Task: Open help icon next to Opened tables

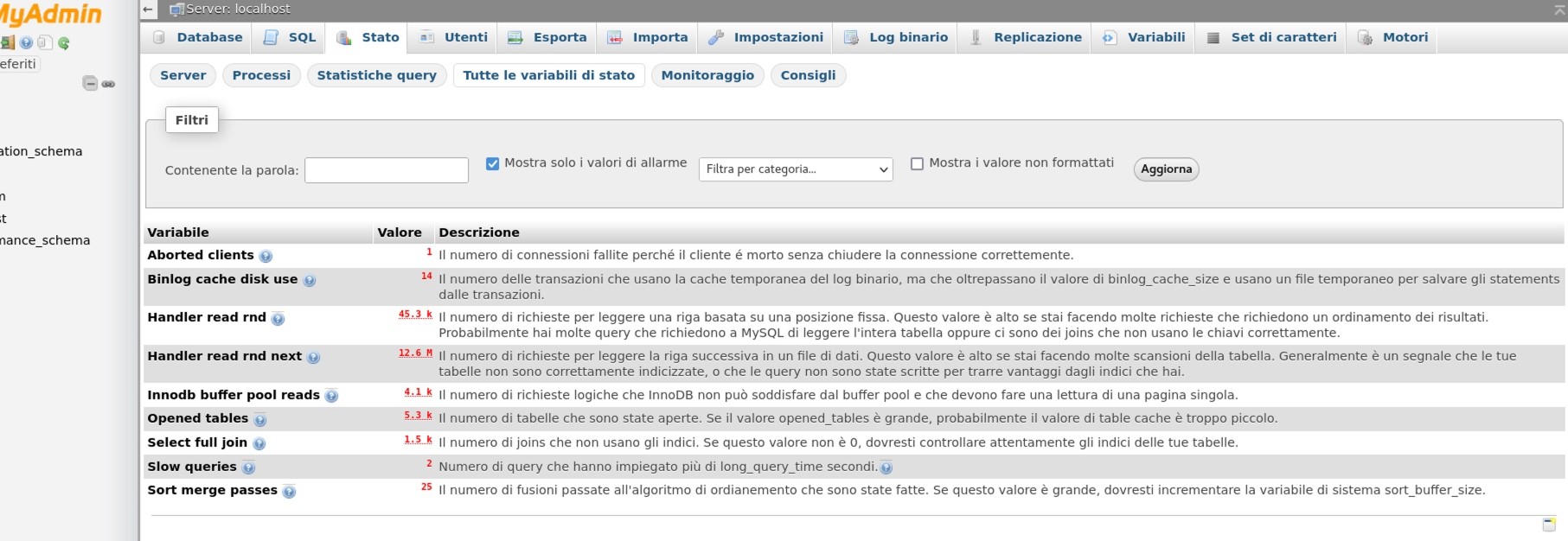Action: pyautogui.click(x=259, y=420)
